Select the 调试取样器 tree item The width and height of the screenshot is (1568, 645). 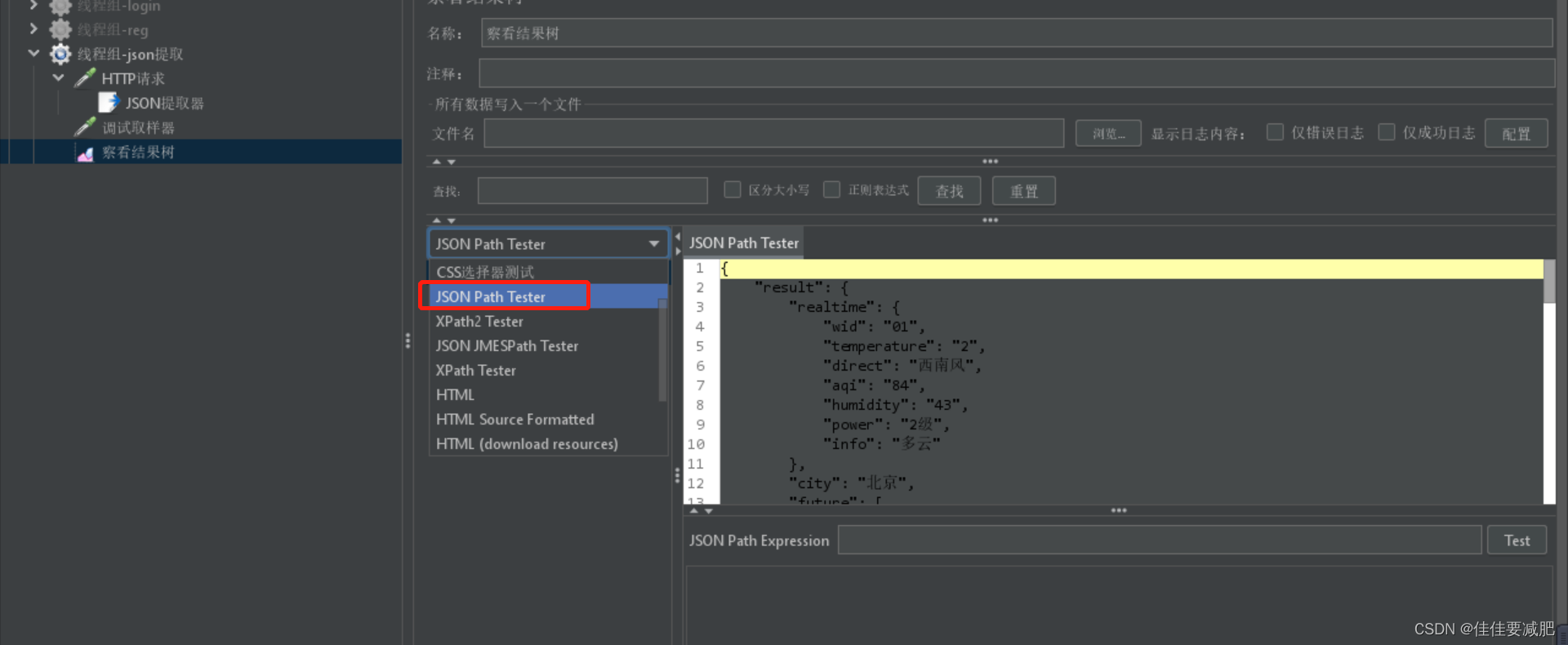tap(138, 127)
